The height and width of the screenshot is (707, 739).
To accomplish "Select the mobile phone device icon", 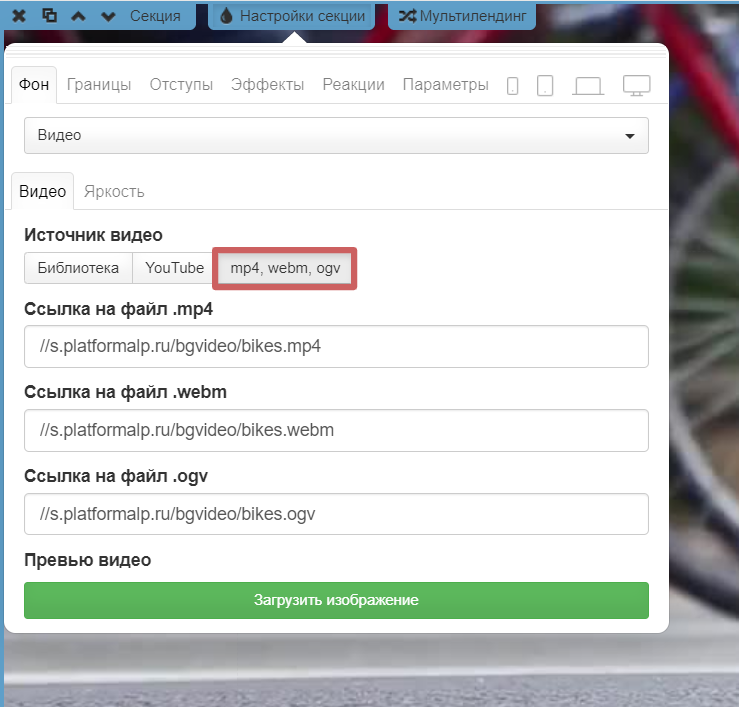I will point(513,86).
